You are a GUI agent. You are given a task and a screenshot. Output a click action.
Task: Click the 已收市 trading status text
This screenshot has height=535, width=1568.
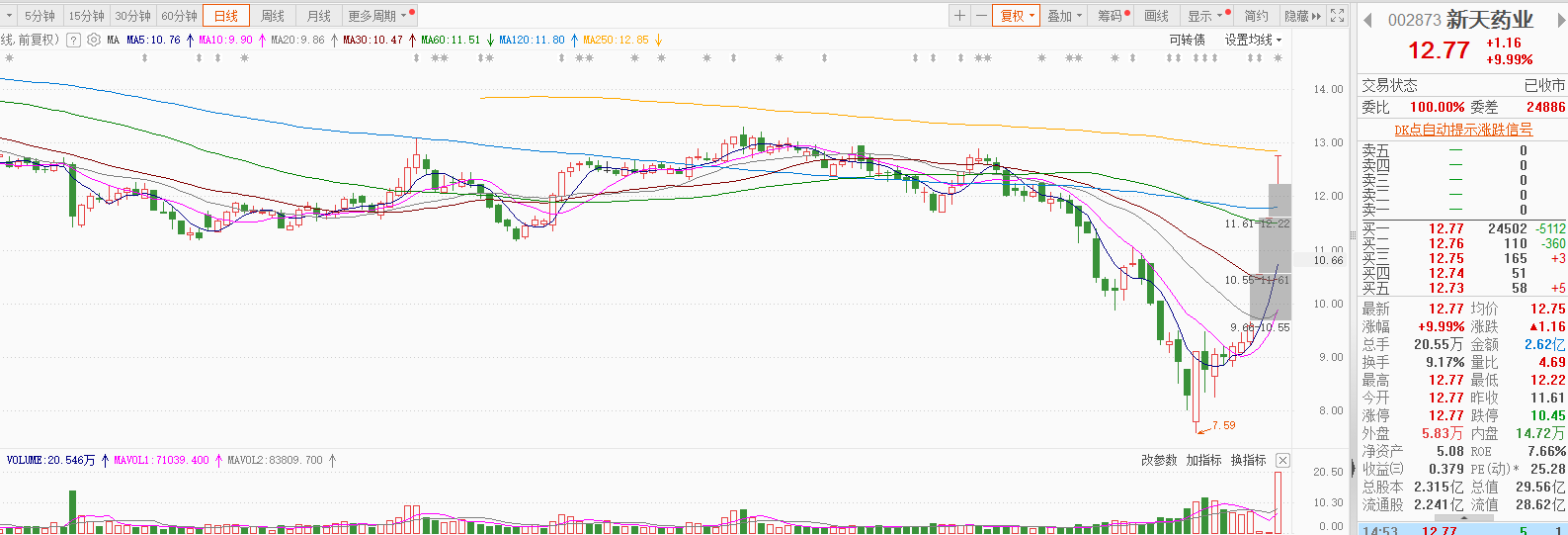coord(1544,85)
